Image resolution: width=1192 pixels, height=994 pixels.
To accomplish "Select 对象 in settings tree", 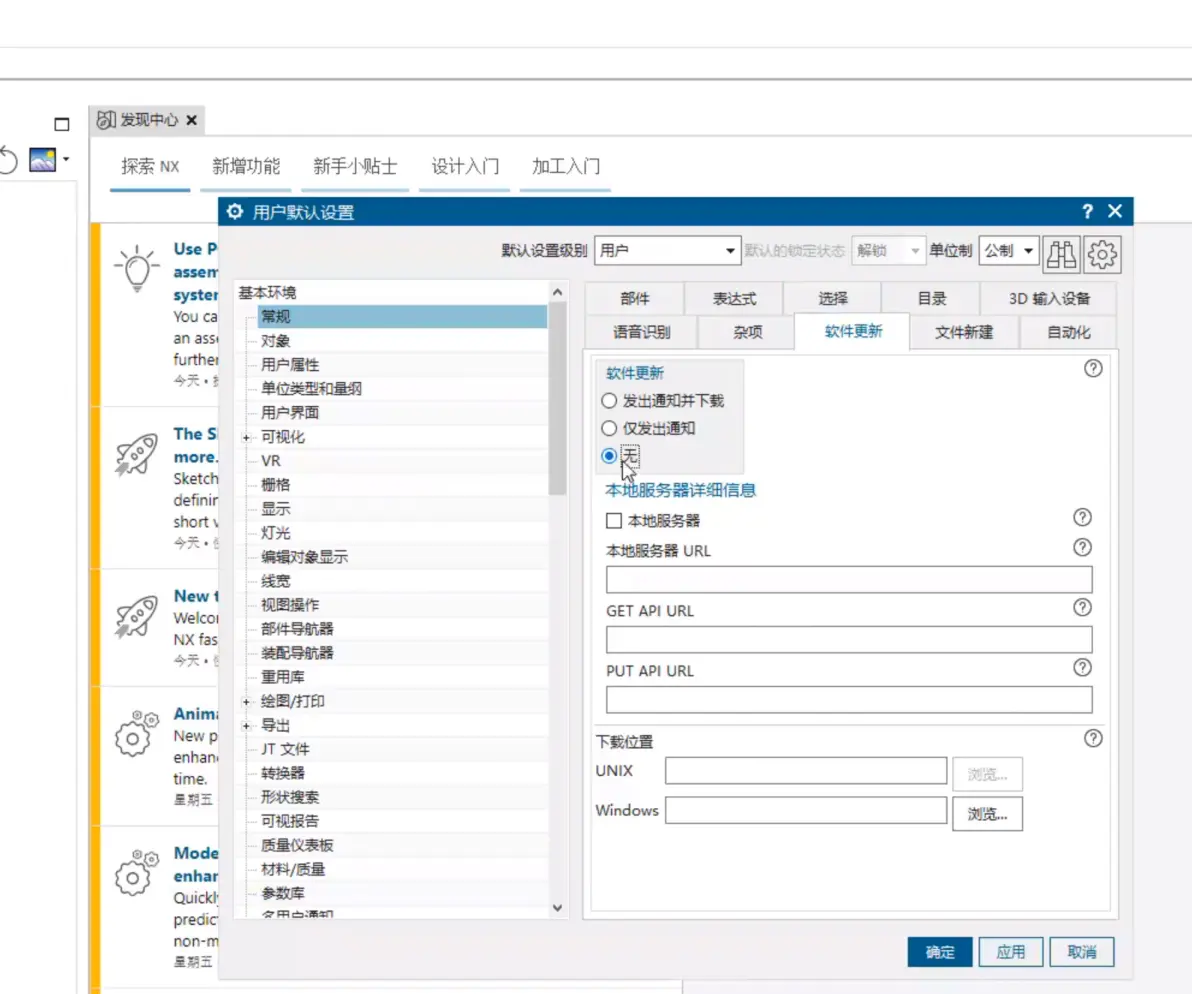I will coord(275,340).
